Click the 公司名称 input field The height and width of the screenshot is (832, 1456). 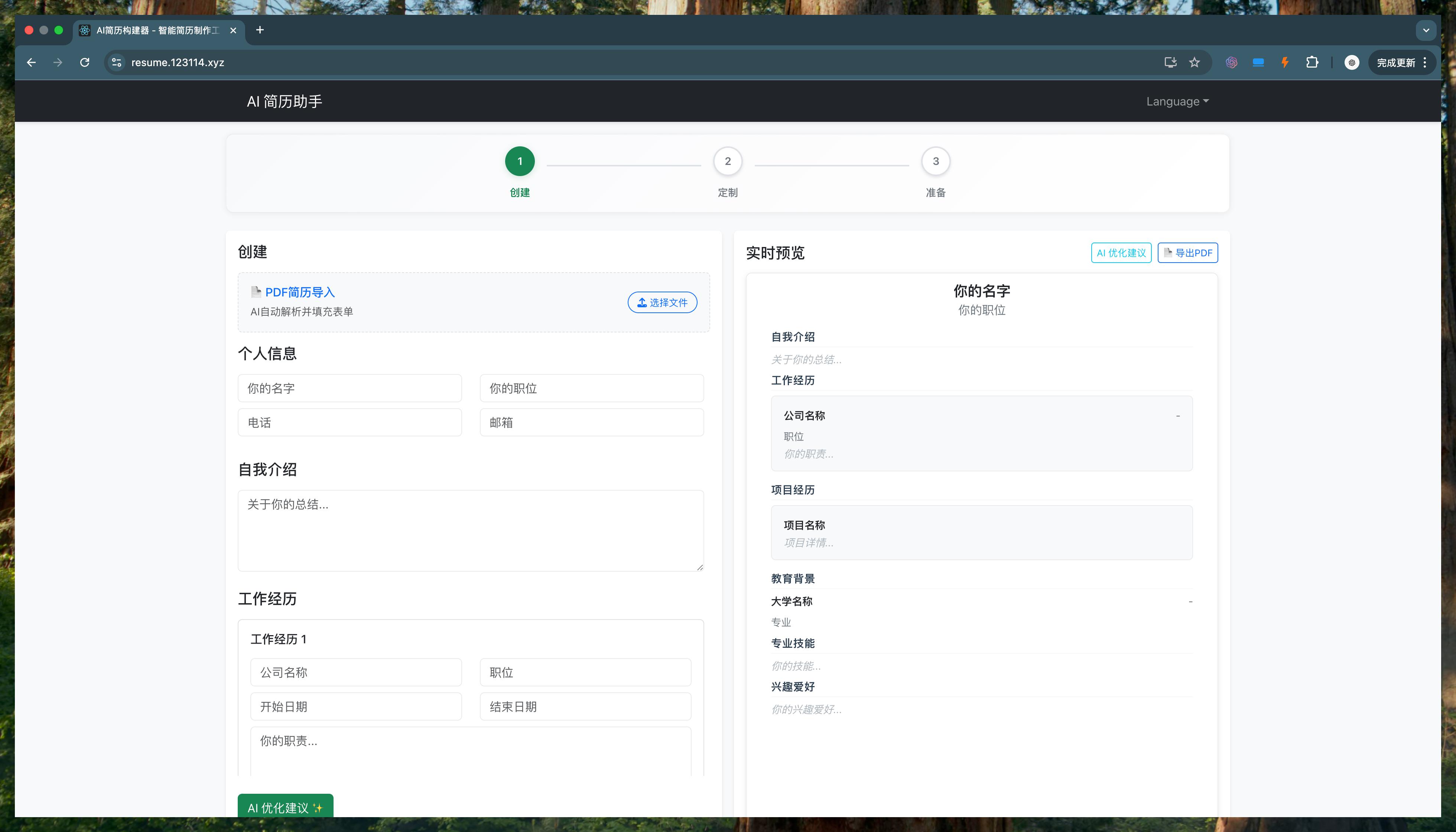(356, 672)
